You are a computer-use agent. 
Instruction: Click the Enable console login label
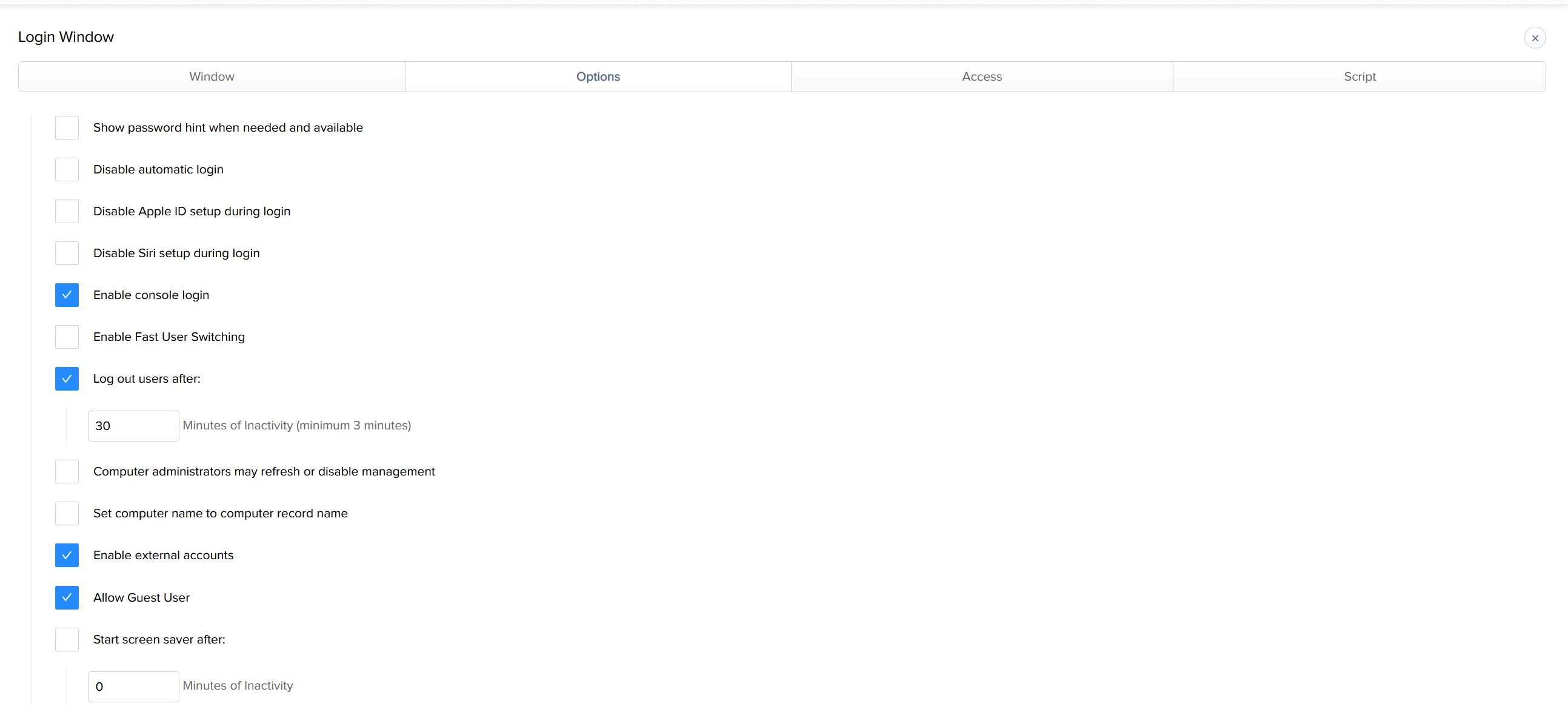[151, 295]
